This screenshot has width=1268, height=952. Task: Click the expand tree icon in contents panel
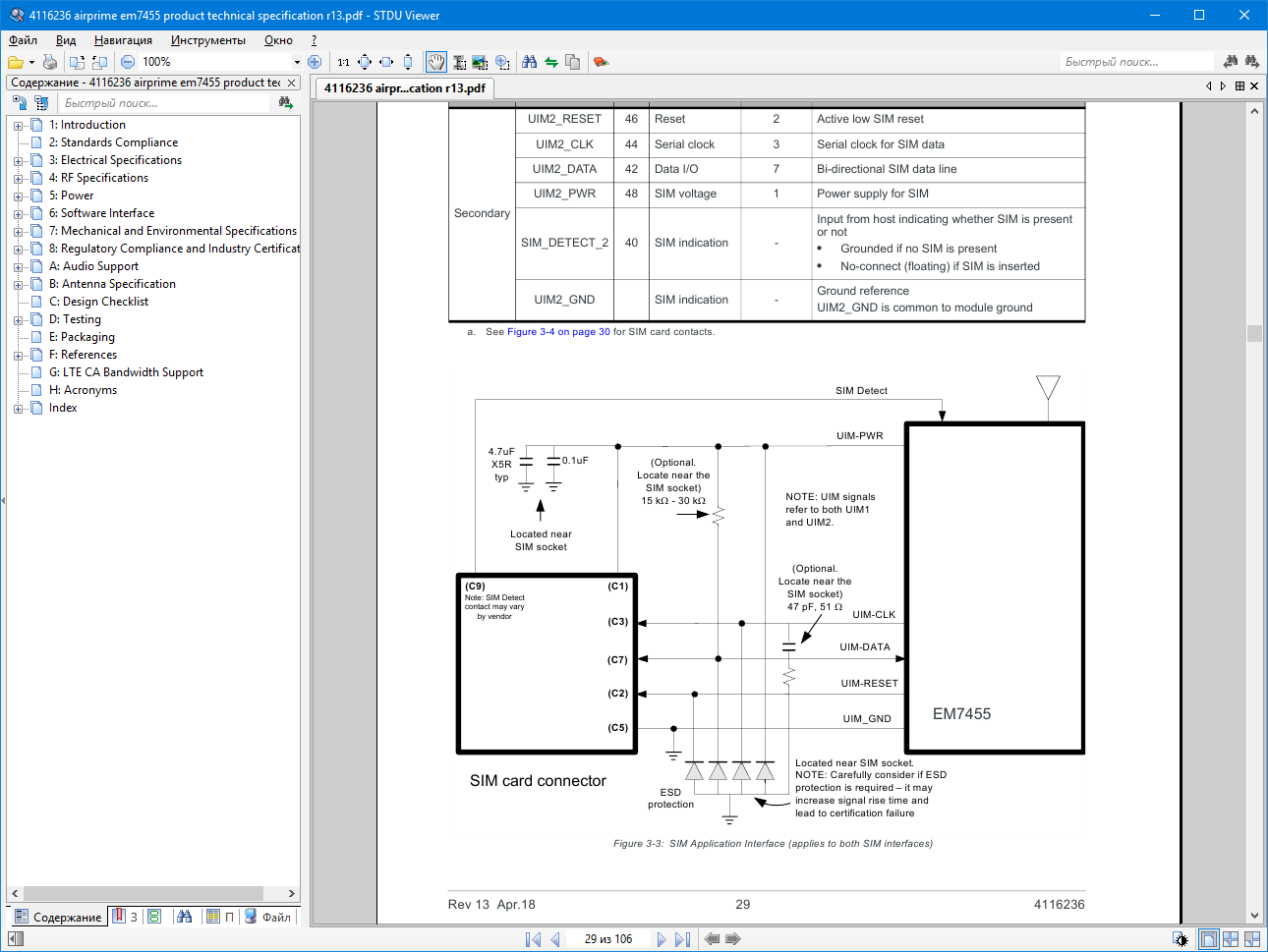tap(41, 102)
